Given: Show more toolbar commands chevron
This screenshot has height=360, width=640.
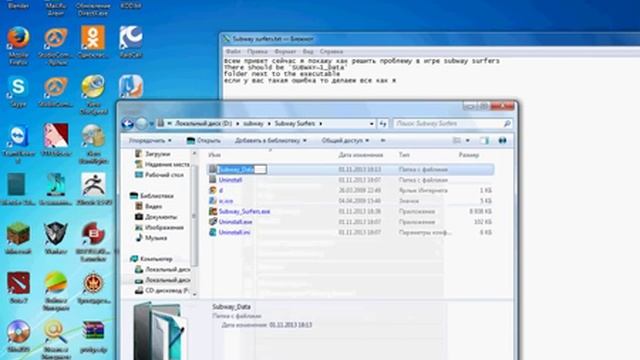Looking at the screenshot, I should [383, 140].
